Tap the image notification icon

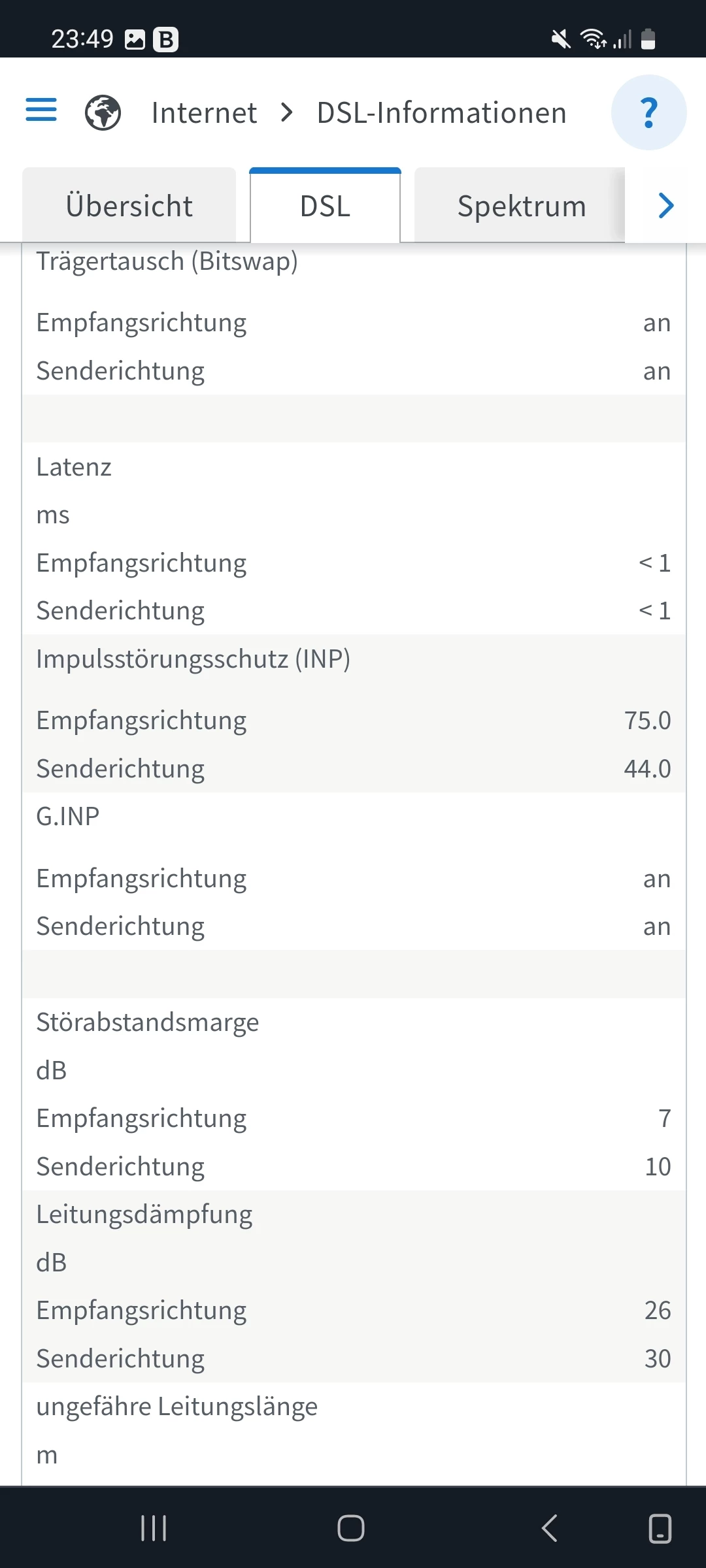coord(135,39)
